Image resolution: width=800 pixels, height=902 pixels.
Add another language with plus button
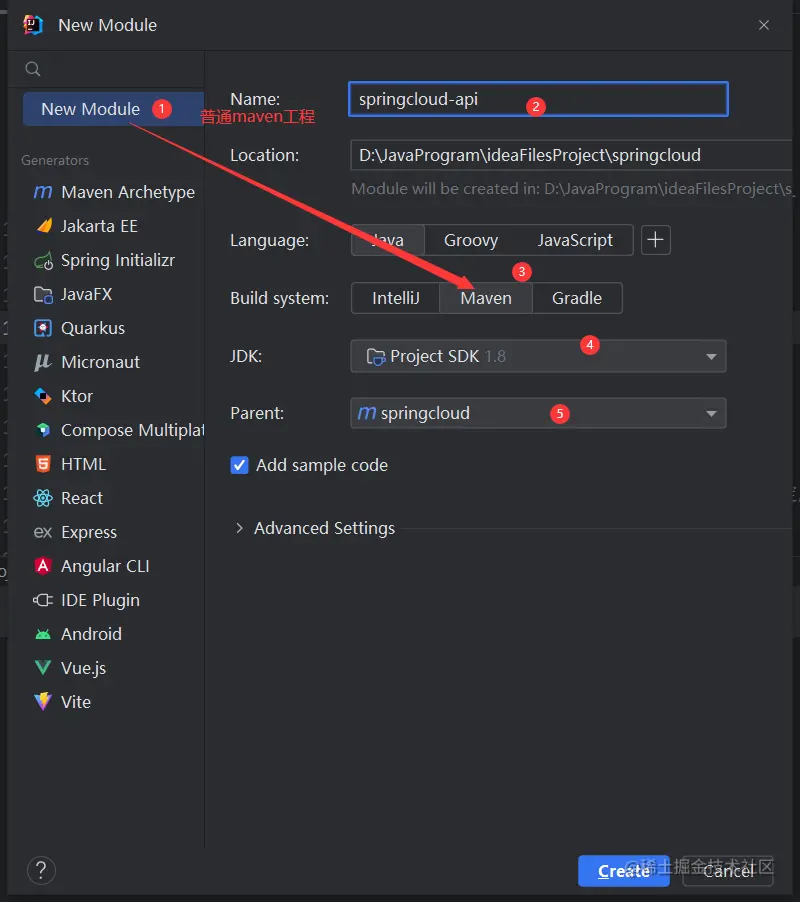point(656,240)
